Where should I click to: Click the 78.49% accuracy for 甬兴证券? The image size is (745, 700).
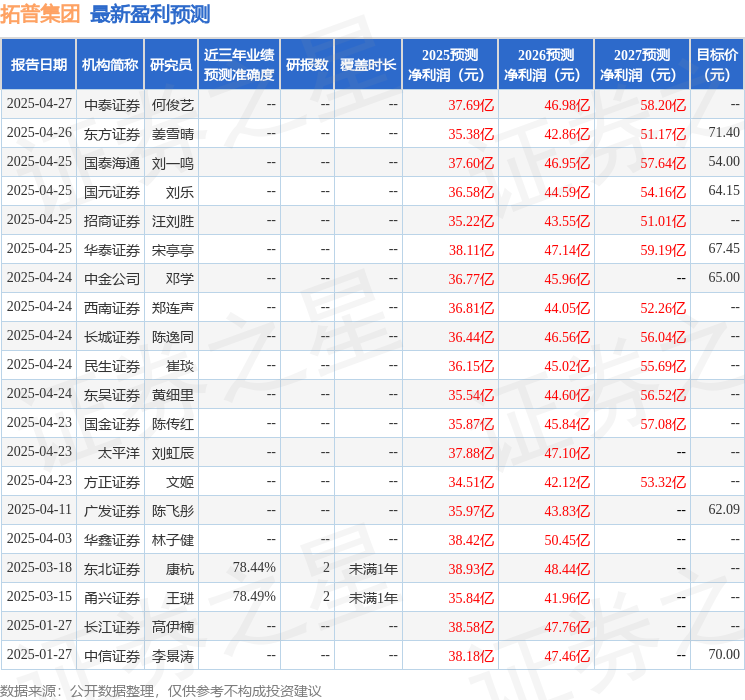coord(254,597)
